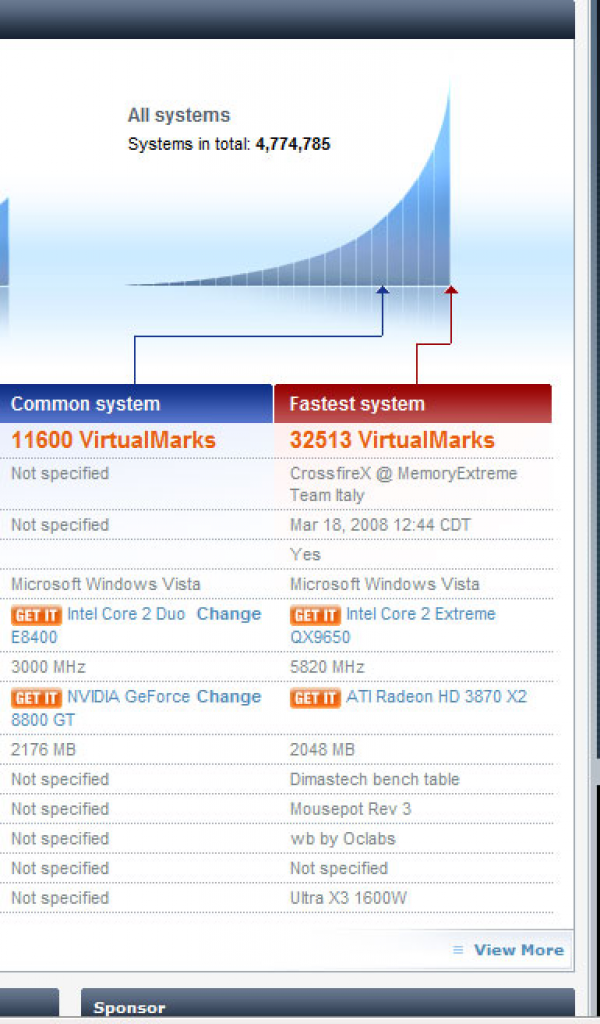
Task: Click GET IT badge beside Intel Core 2 Duo
Action: [37, 615]
